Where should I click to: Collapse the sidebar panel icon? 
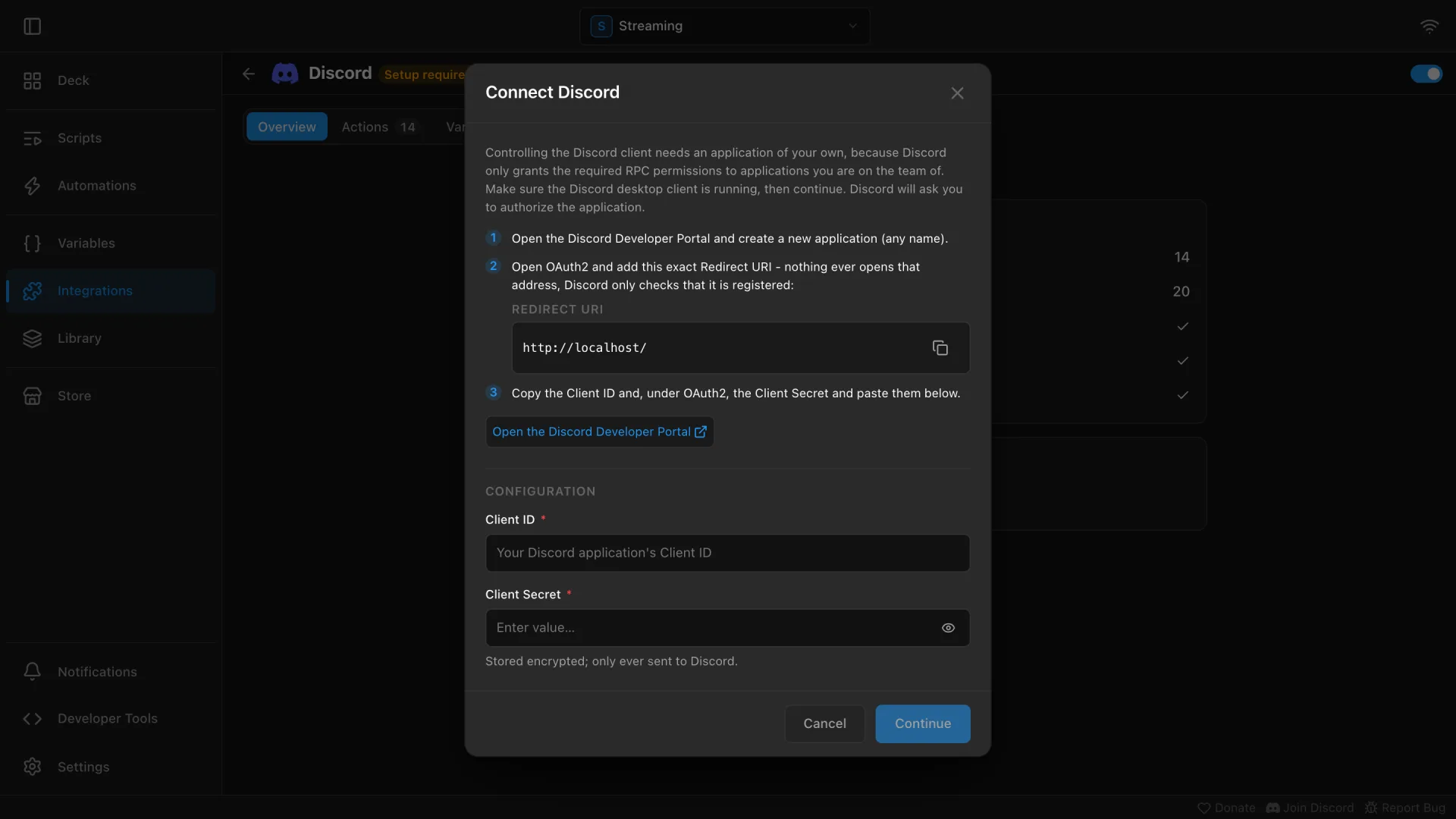(32, 27)
